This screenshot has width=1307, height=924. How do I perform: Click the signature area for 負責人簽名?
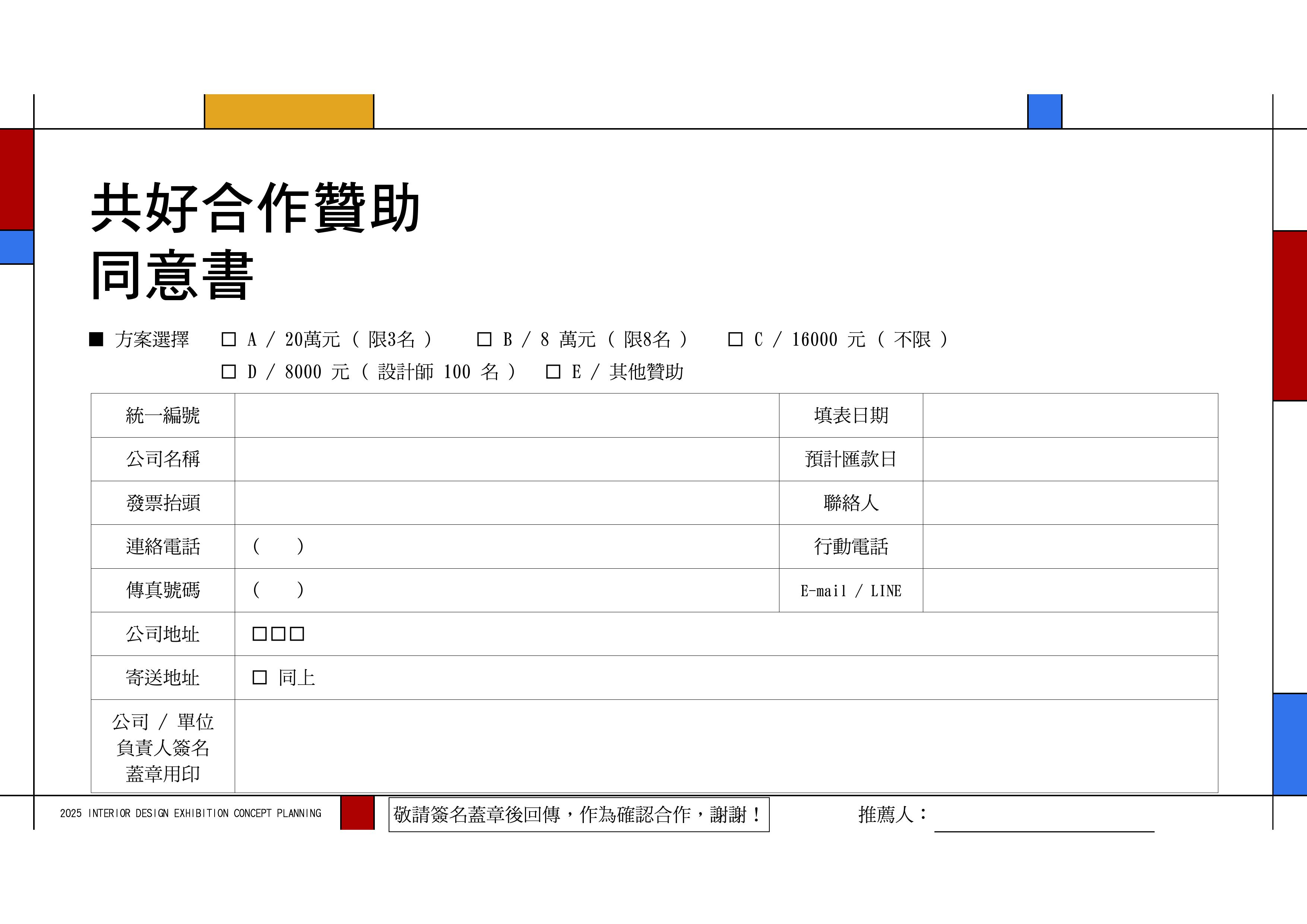pos(726,746)
